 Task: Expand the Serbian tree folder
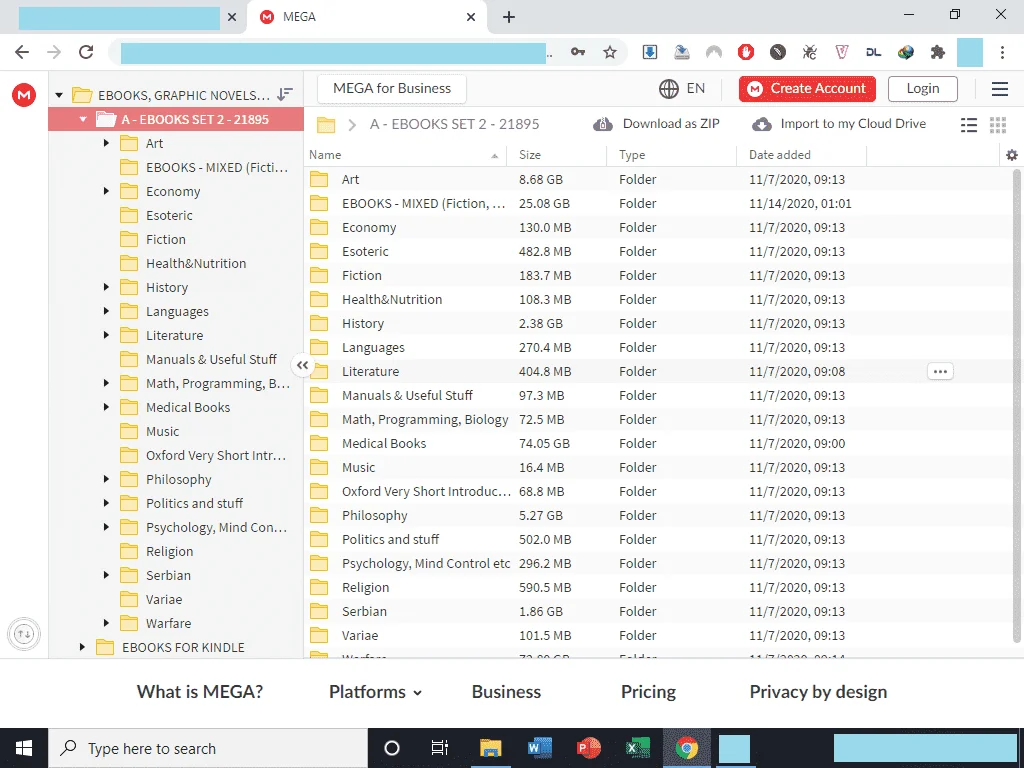click(106, 575)
